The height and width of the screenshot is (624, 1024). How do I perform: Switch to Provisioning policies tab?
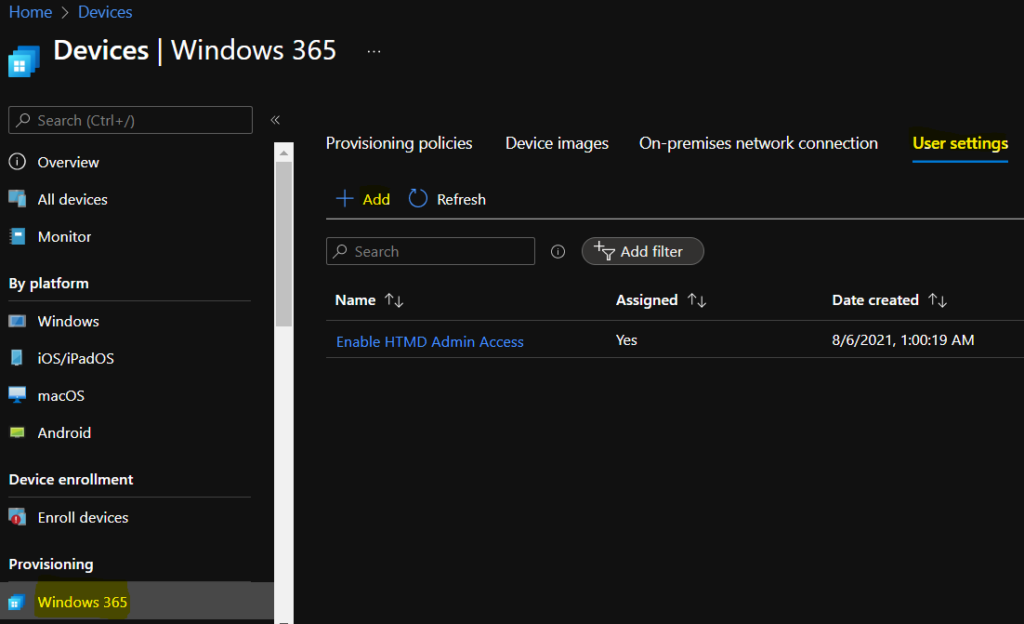399,143
